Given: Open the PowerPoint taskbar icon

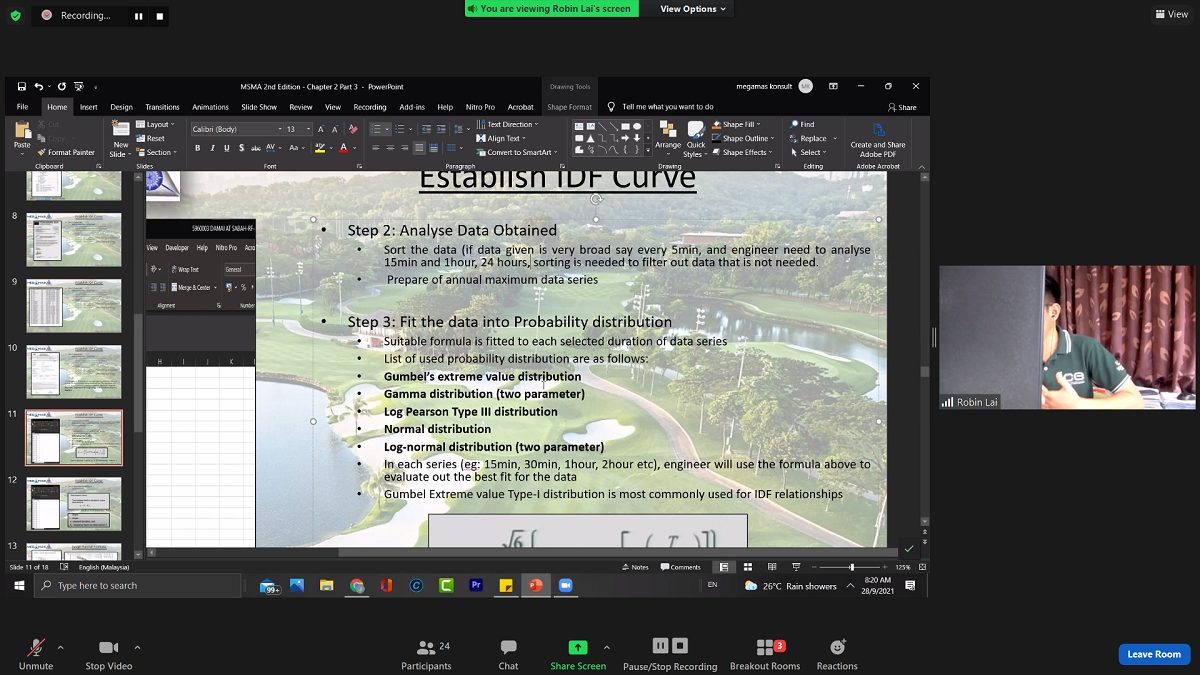Looking at the screenshot, I should point(536,585).
